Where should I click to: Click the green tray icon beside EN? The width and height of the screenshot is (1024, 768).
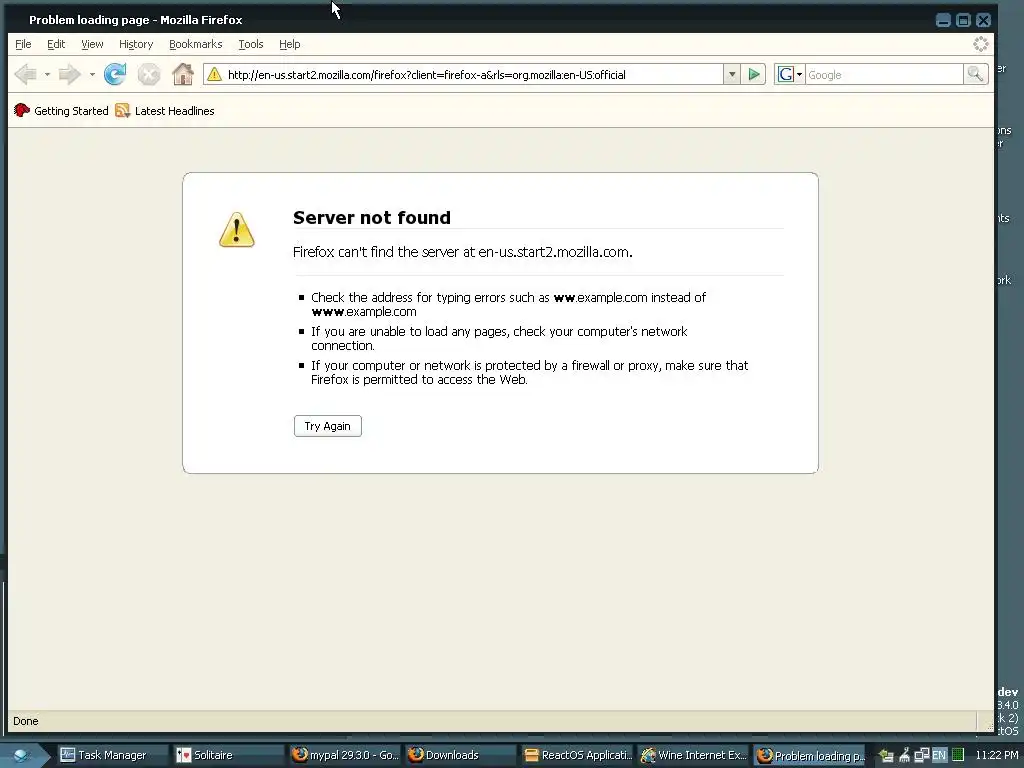coord(957,755)
